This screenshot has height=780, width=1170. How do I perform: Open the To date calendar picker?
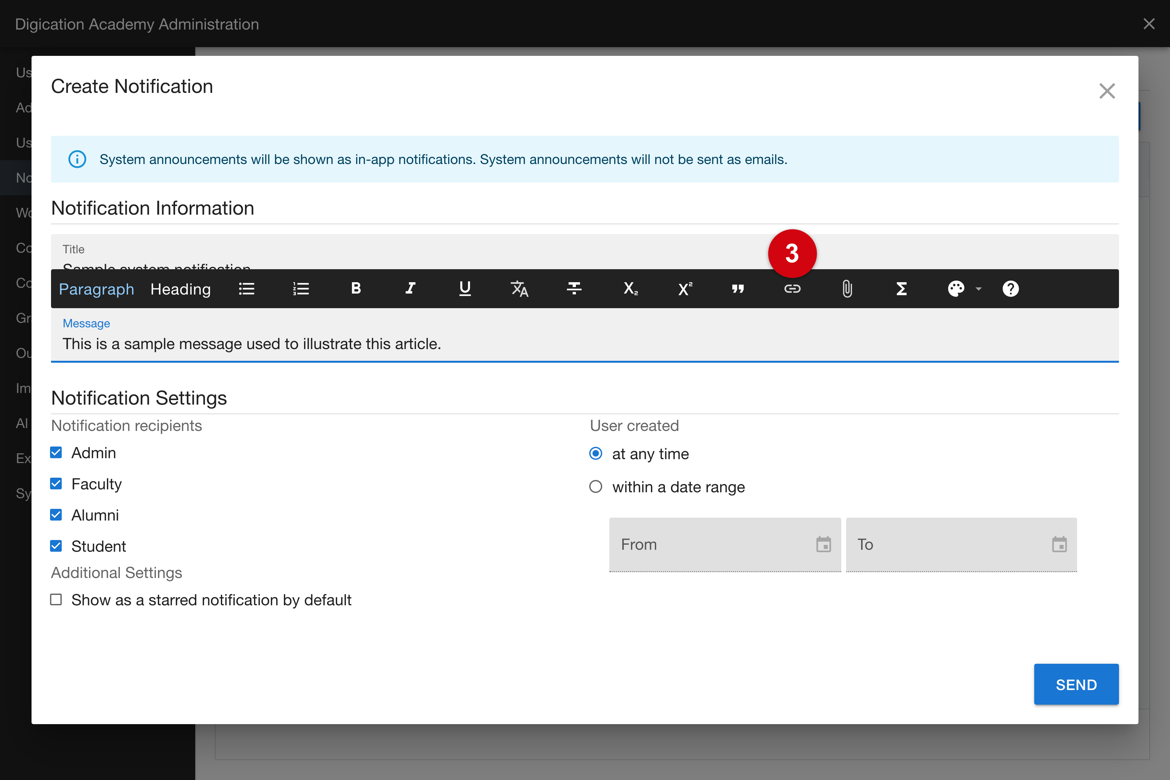pyautogui.click(x=1059, y=545)
